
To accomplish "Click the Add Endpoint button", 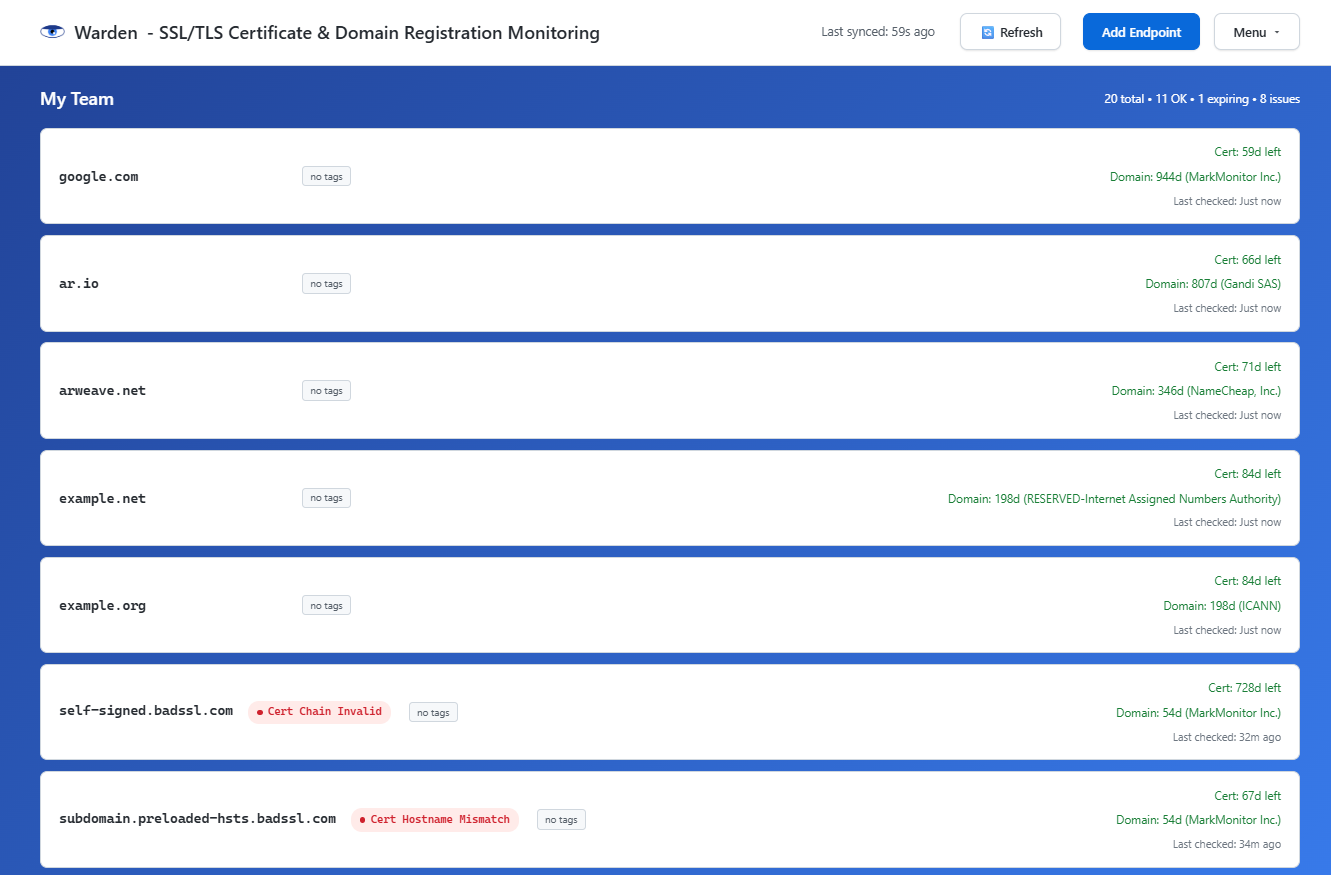I will 1141,32.
